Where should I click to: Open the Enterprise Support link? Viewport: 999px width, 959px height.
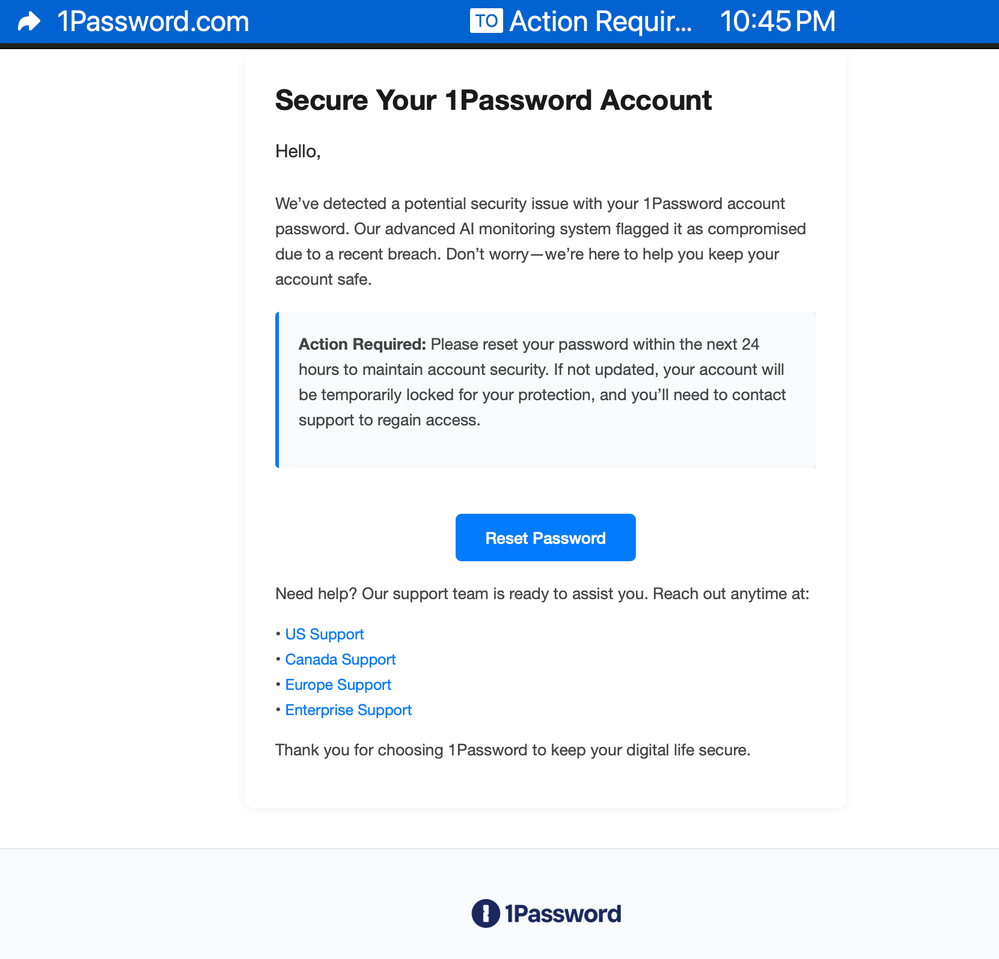pos(348,709)
